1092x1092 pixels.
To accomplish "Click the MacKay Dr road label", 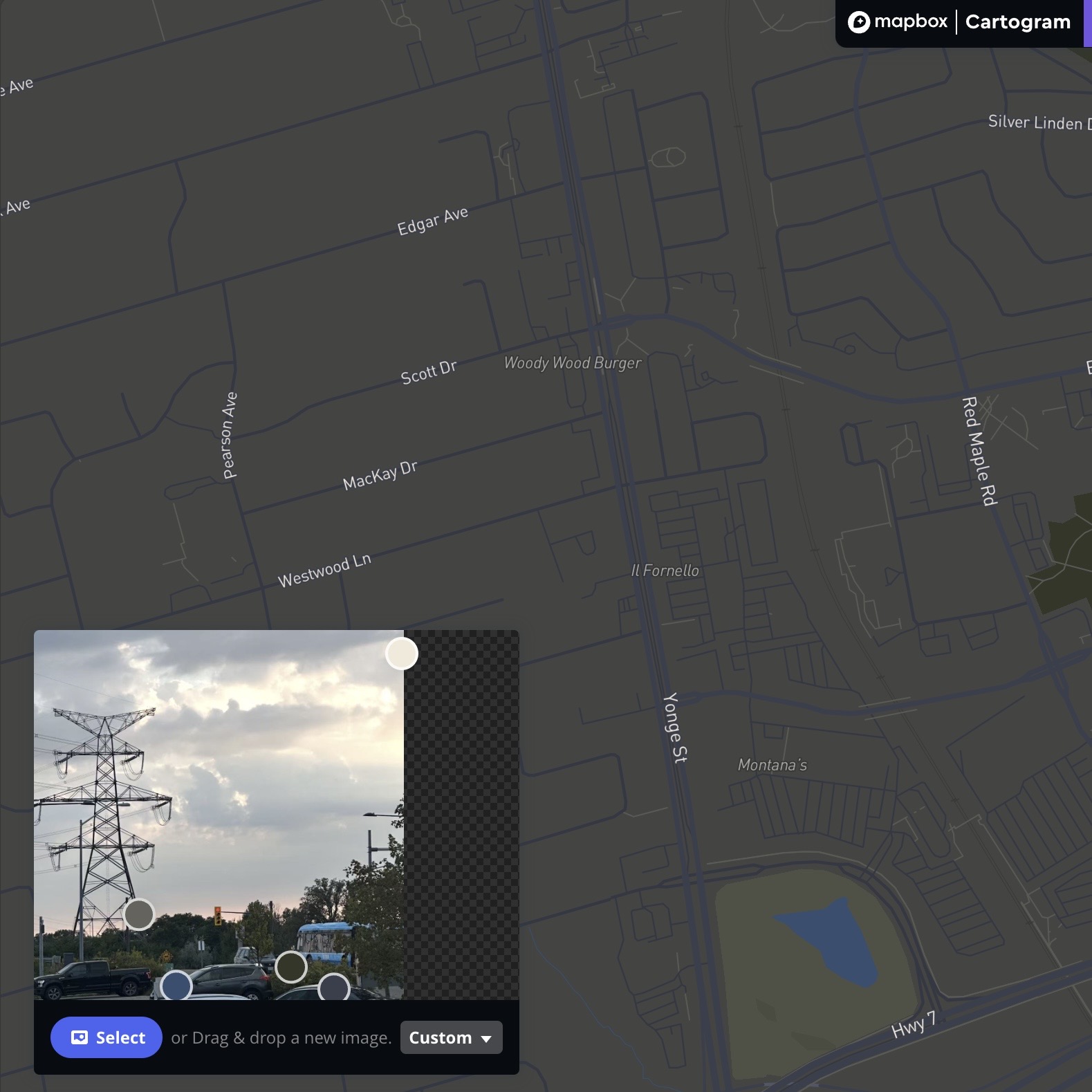I will click(380, 474).
